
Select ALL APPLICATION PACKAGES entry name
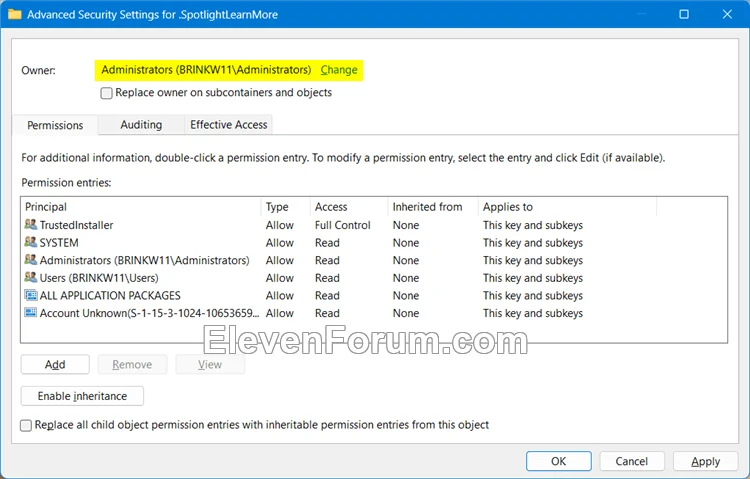[110, 296]
